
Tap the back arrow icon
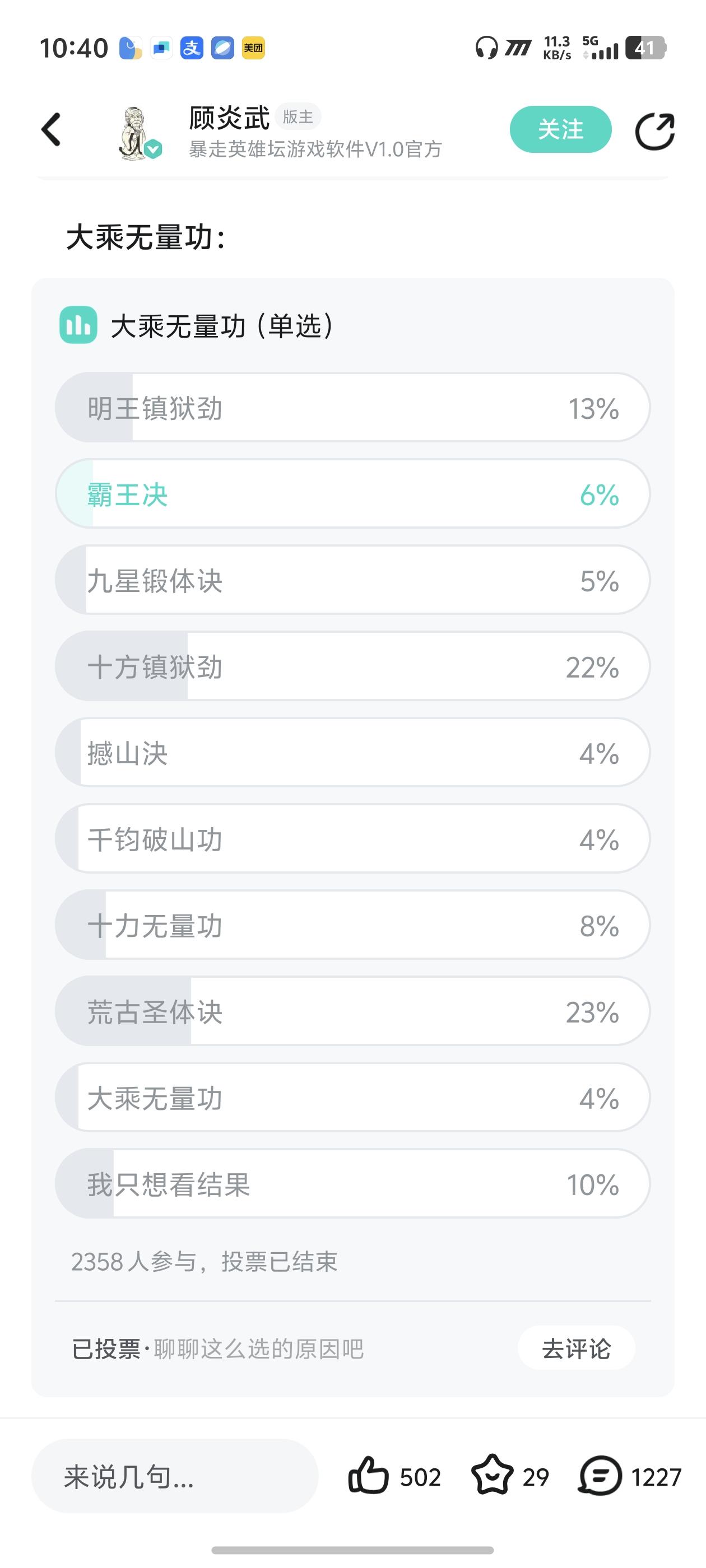51,130
